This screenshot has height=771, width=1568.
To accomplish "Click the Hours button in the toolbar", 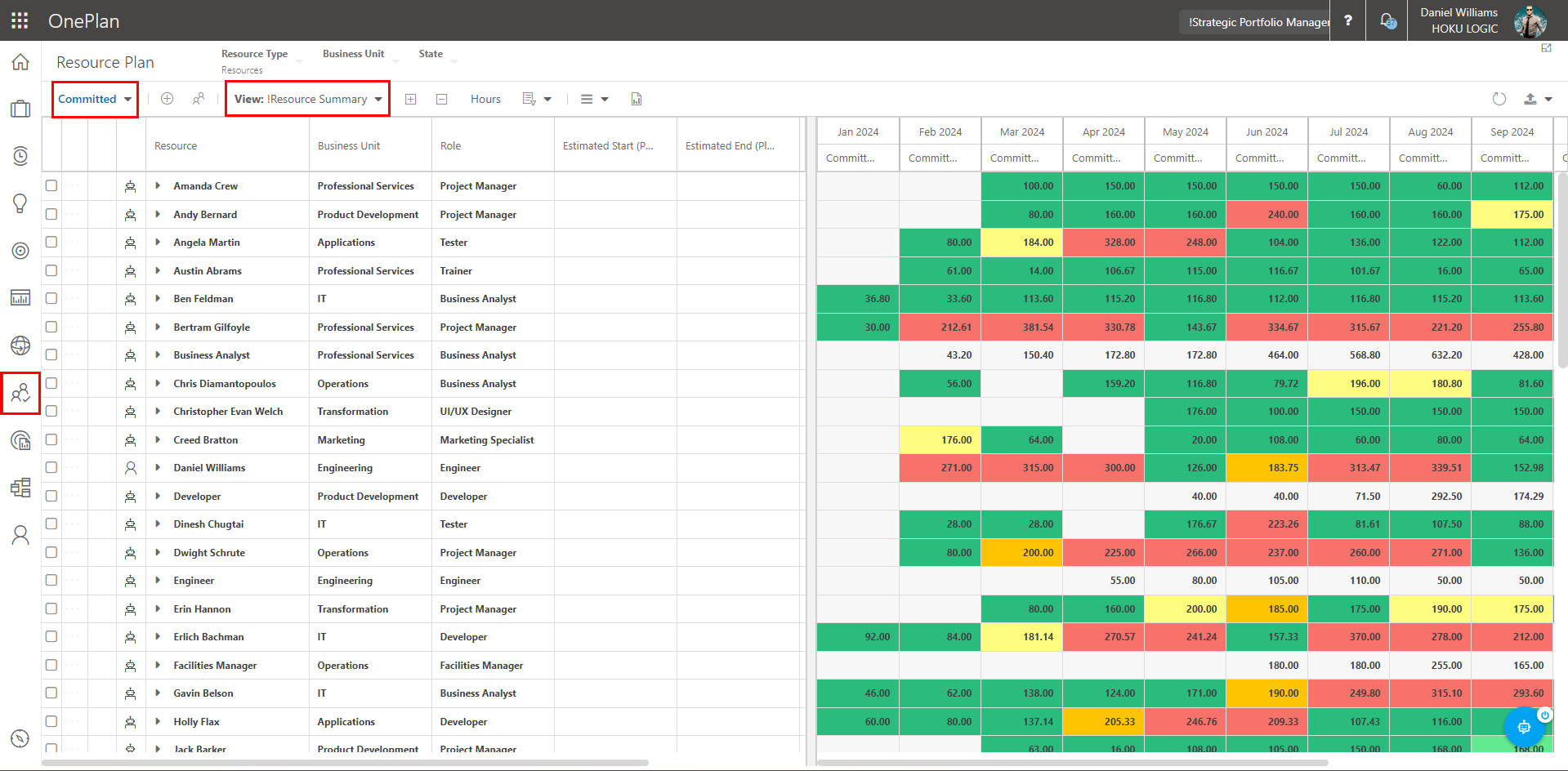I will 485,98.
